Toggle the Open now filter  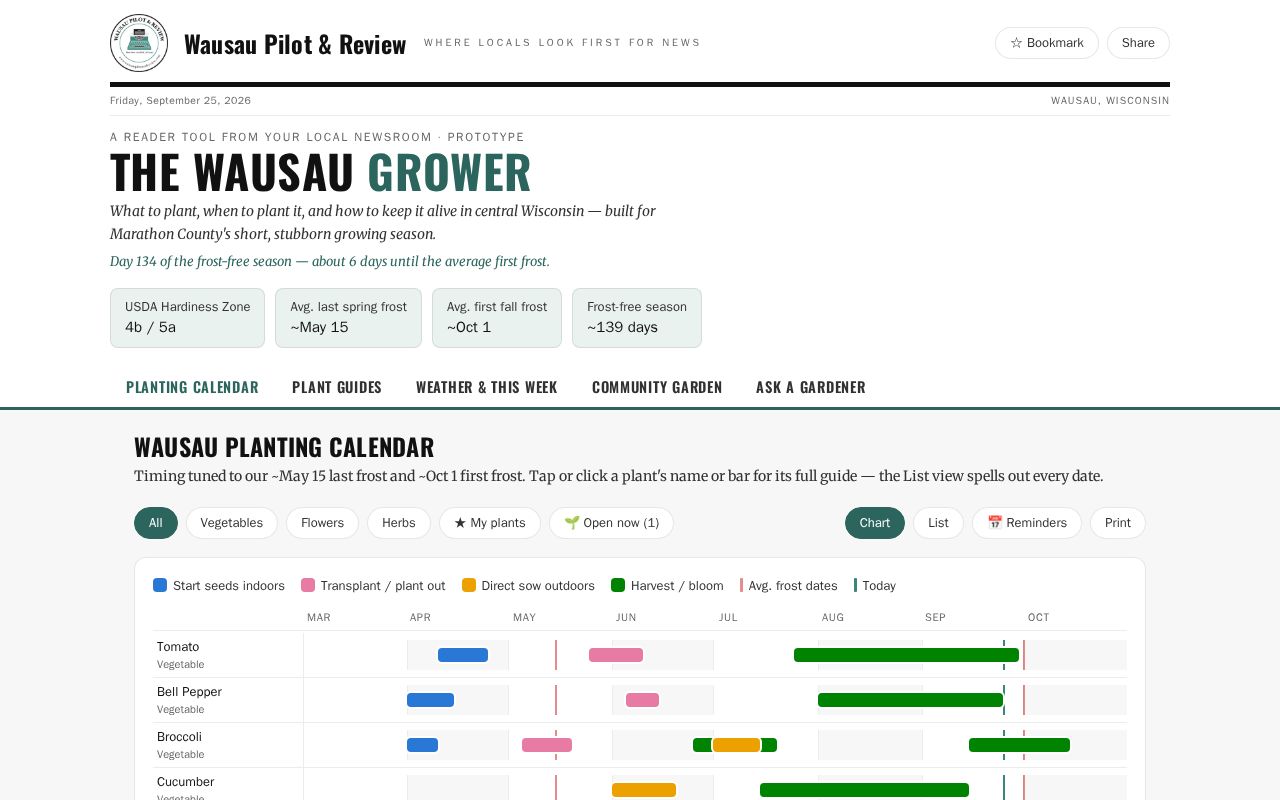(x=611, y=523)
